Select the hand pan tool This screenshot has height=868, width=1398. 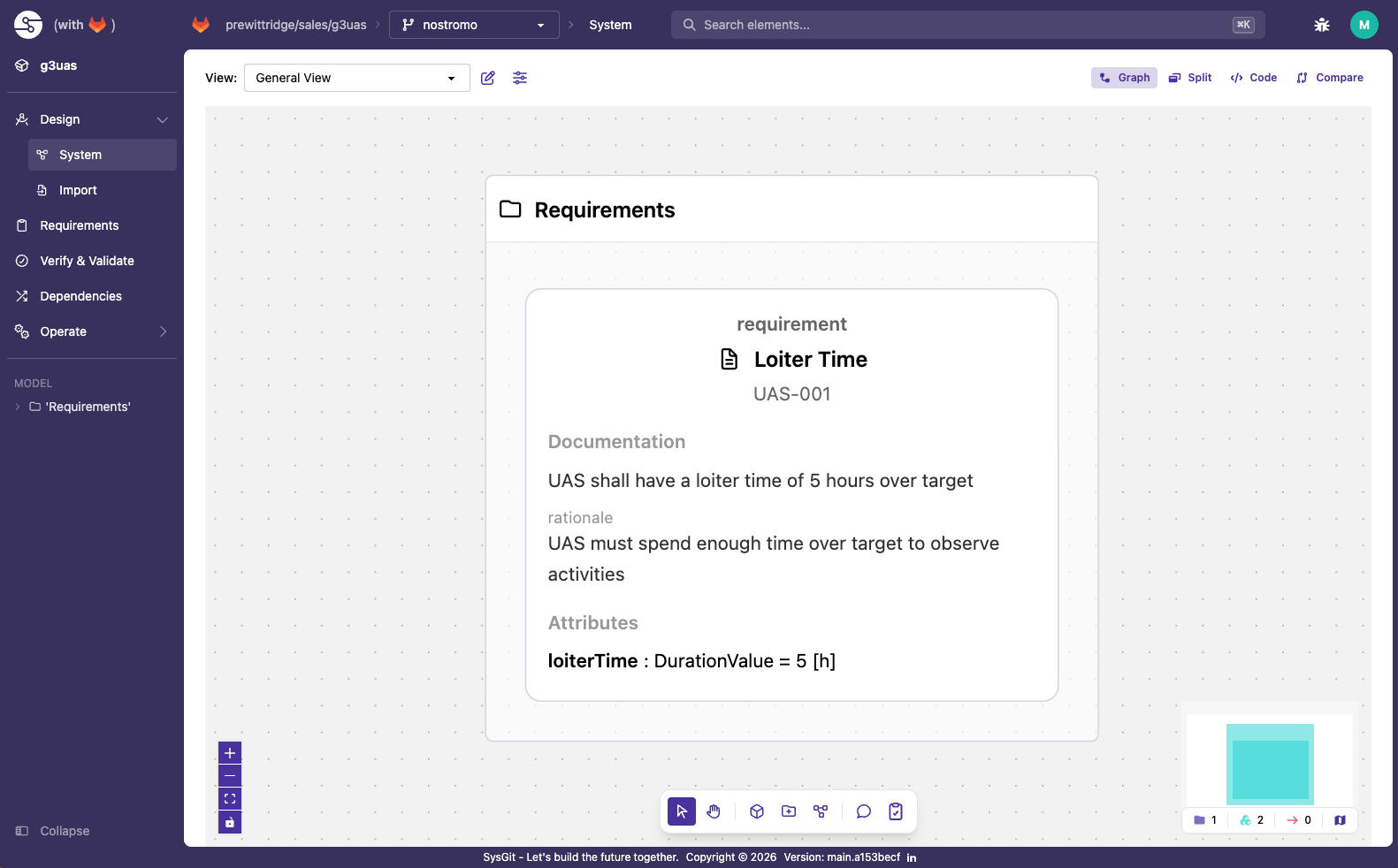pyautogui.click(x=714, y=811)
